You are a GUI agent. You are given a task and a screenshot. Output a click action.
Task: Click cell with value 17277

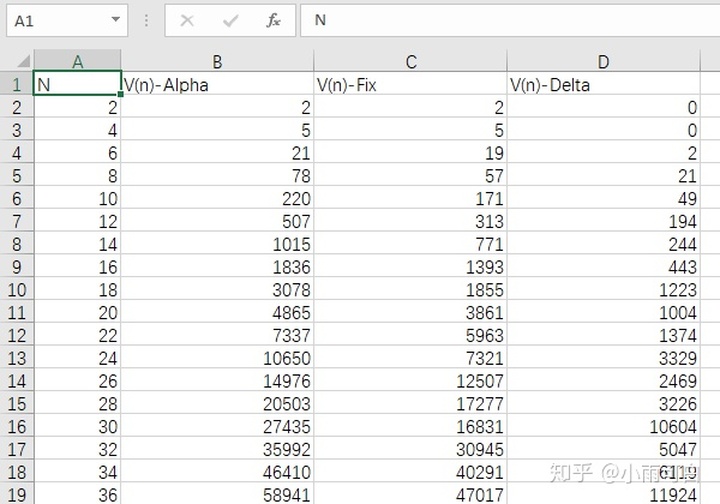coord(411,403)
